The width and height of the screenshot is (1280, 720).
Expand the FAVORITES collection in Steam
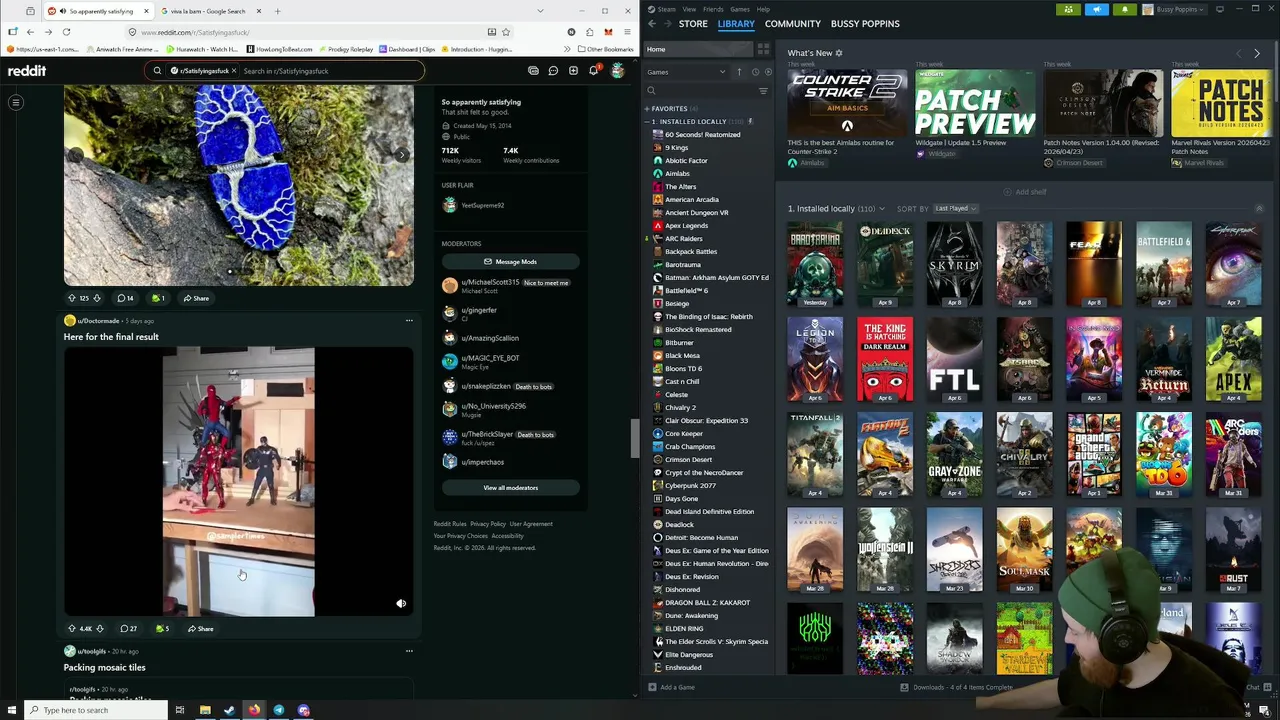point(647,108)
